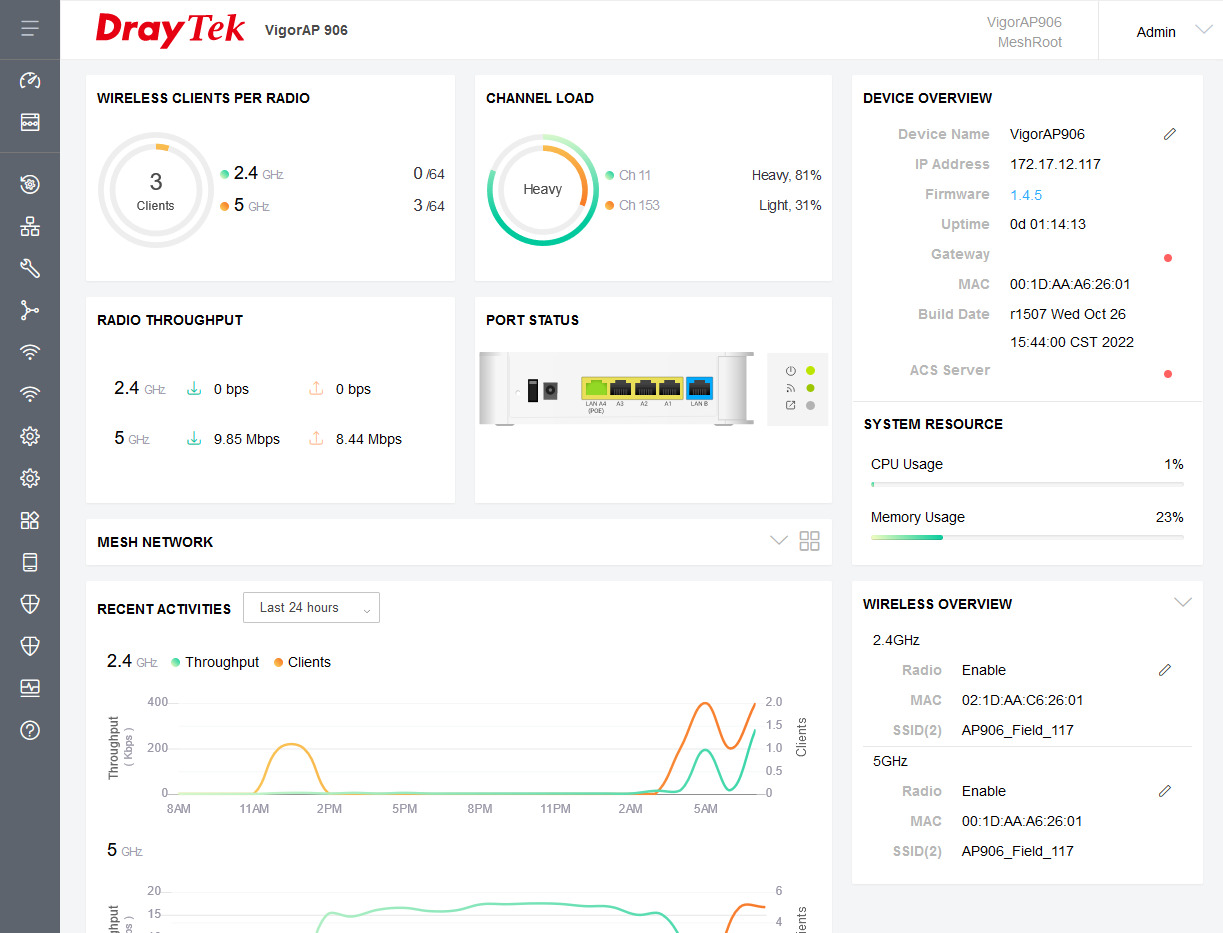Toggle the hamburger sidebar menu
This screenshot has height=933, width=1223.
point(30,29)
